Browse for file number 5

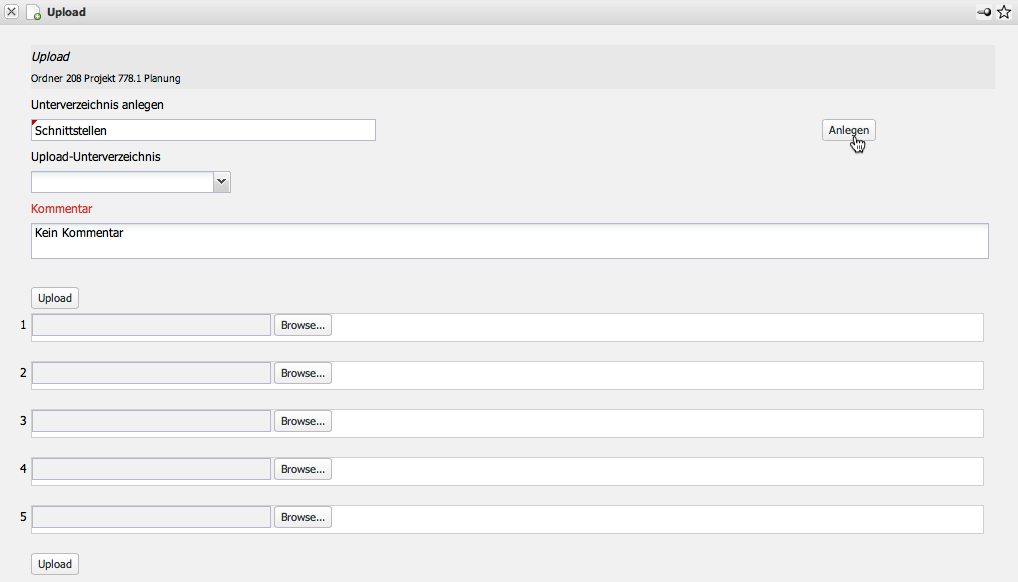coord(303,517)
